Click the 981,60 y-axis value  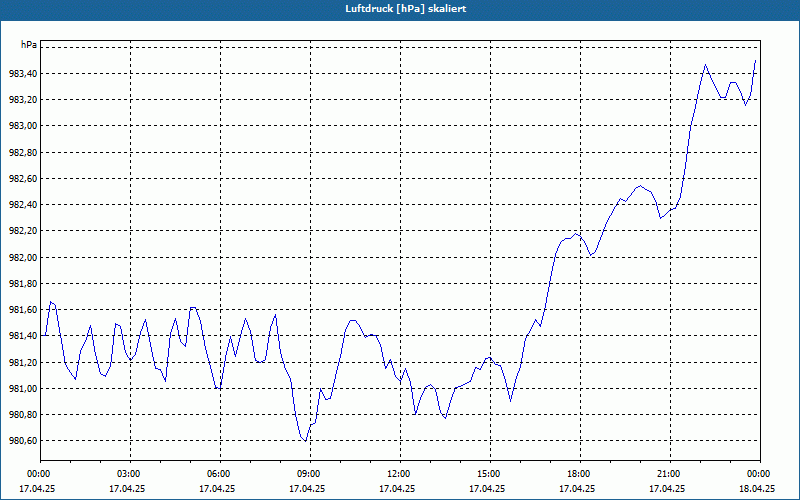[23, 310]
